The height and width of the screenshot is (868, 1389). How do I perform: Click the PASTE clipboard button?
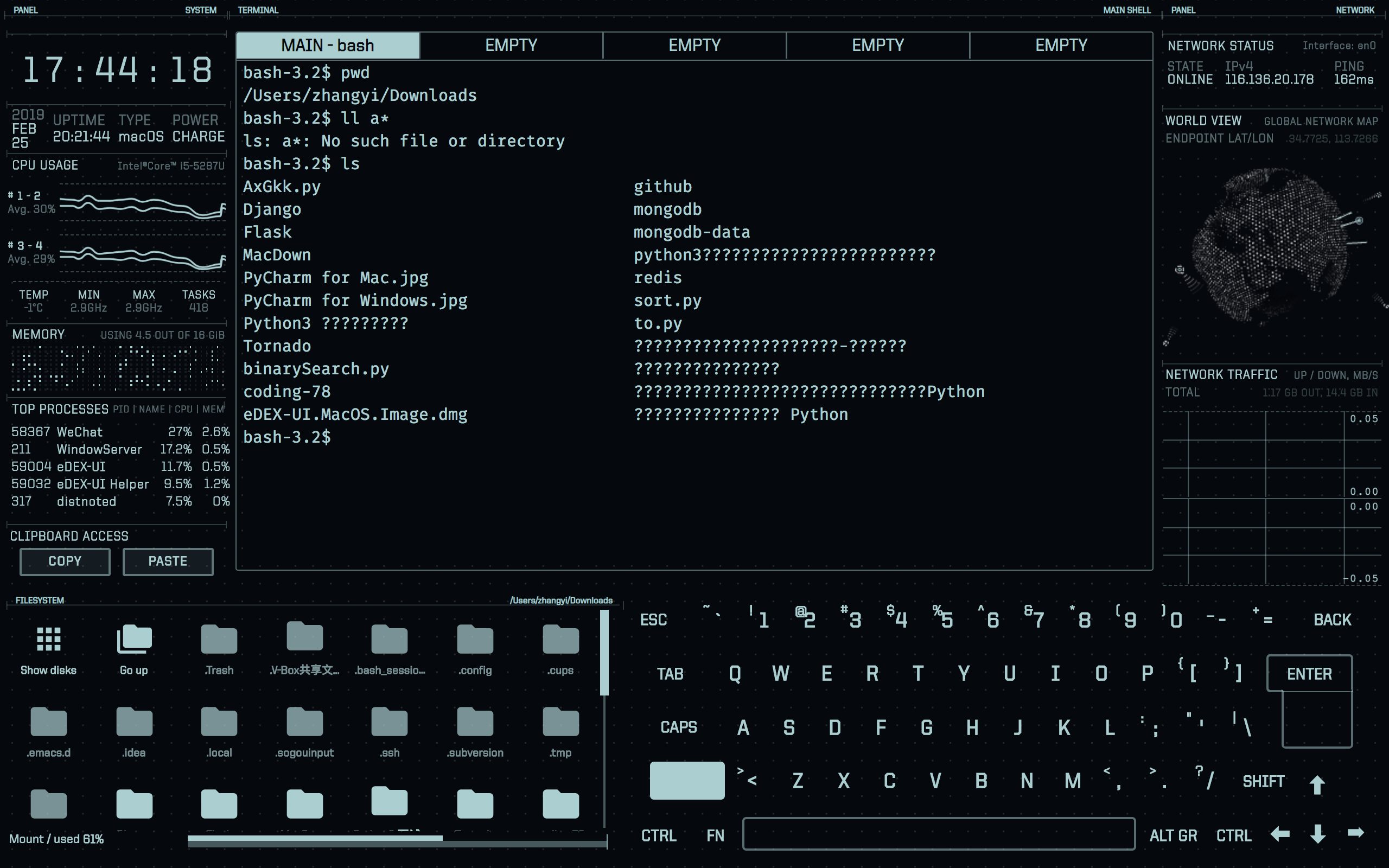[165, 561]
